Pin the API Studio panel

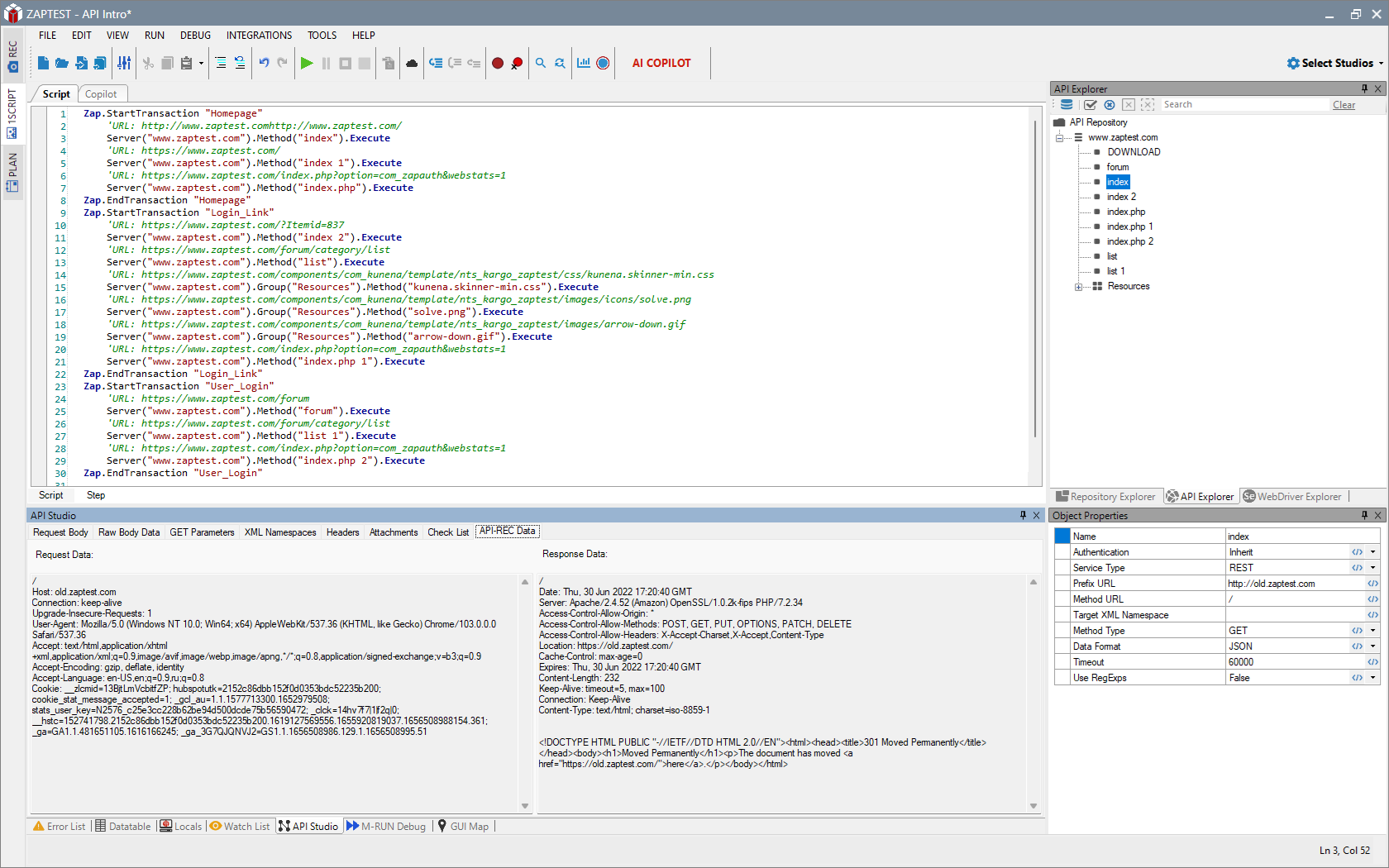1023,515
